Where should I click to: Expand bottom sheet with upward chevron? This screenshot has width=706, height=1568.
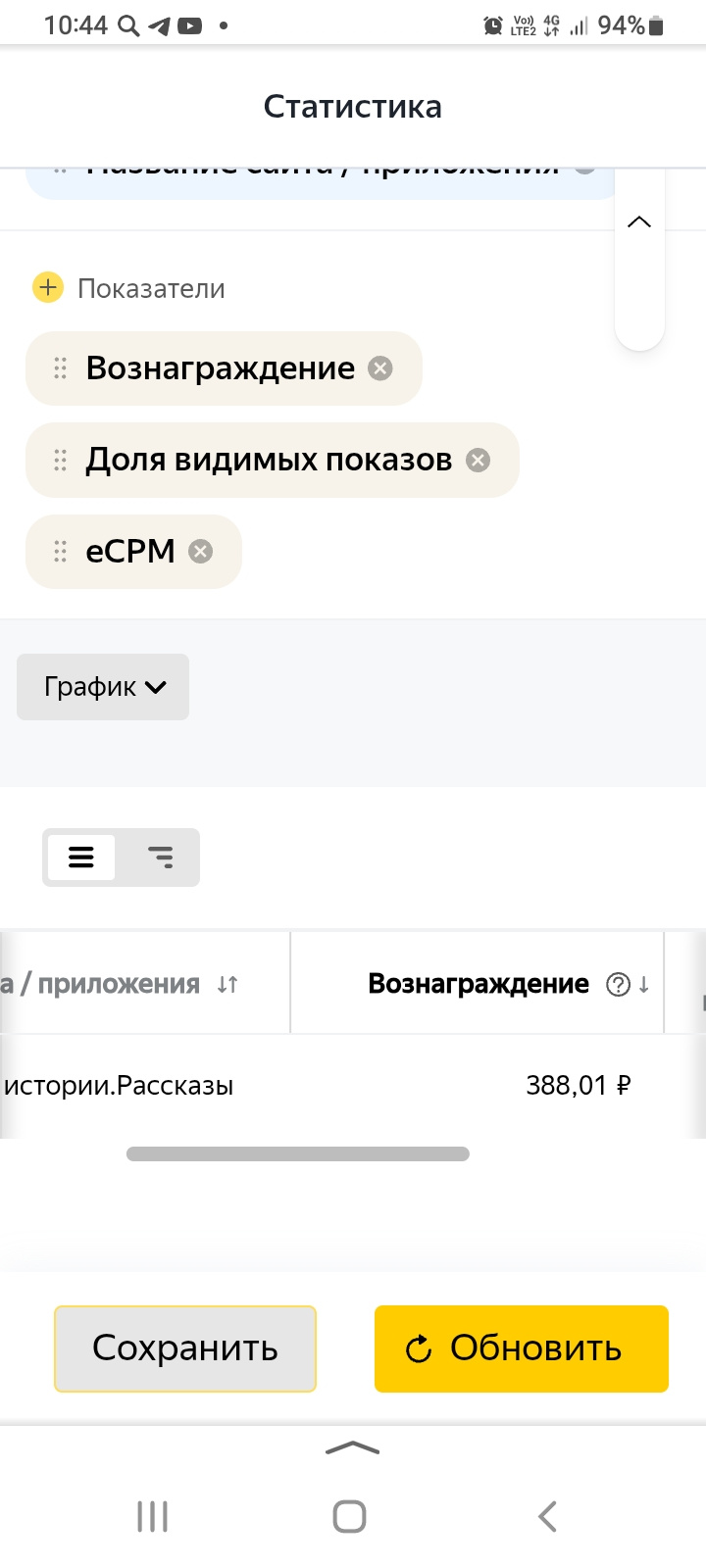[352, 1448]
